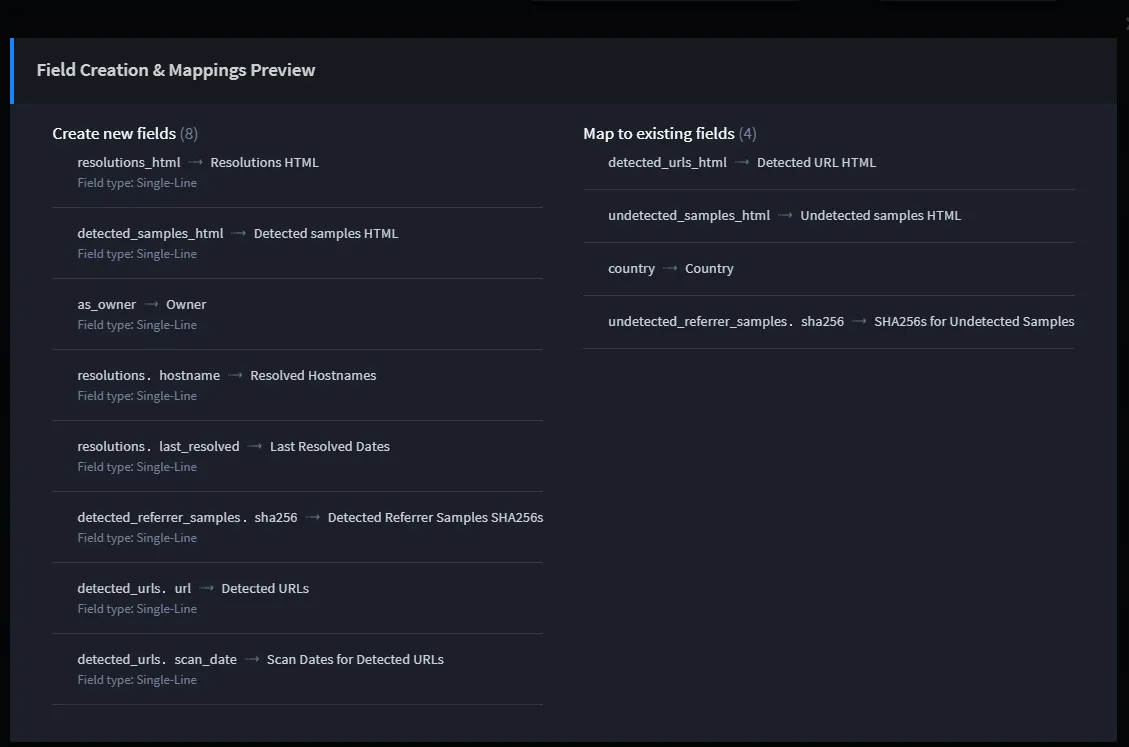Click the "resolutions. last_resolved" source field

[158, 447]
